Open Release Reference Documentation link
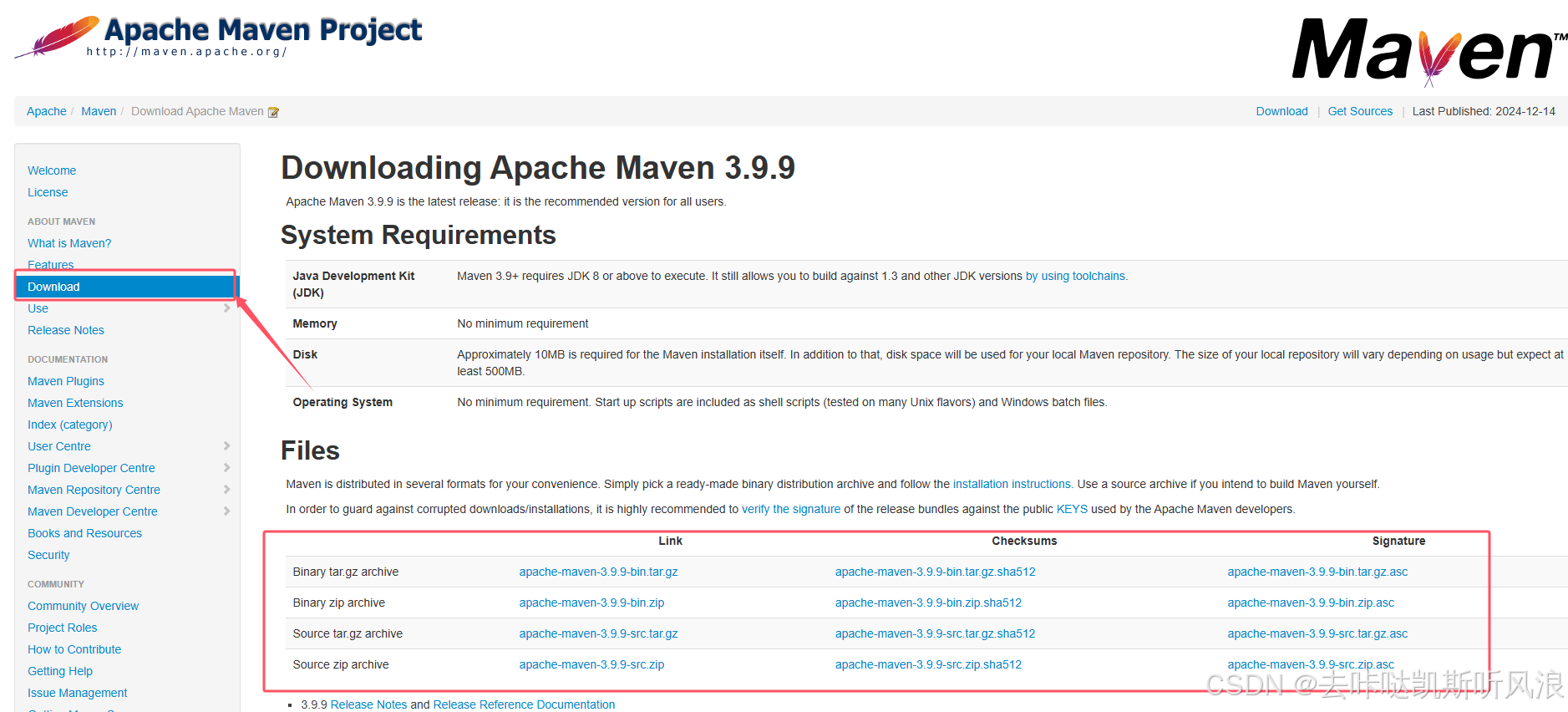The image size is (1568, 712). tap(524, 704)
